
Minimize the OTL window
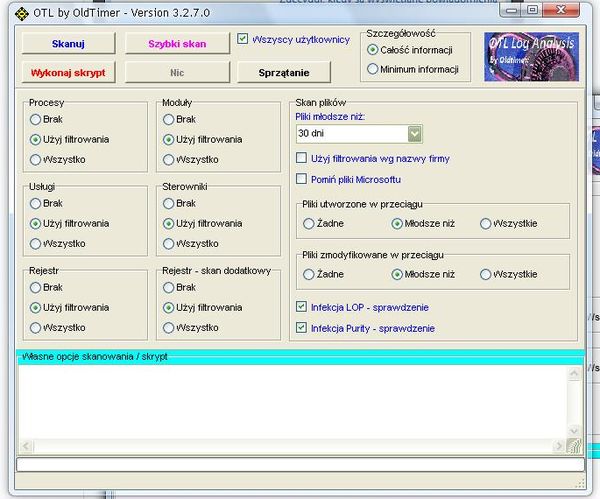(x=511, y=10)
